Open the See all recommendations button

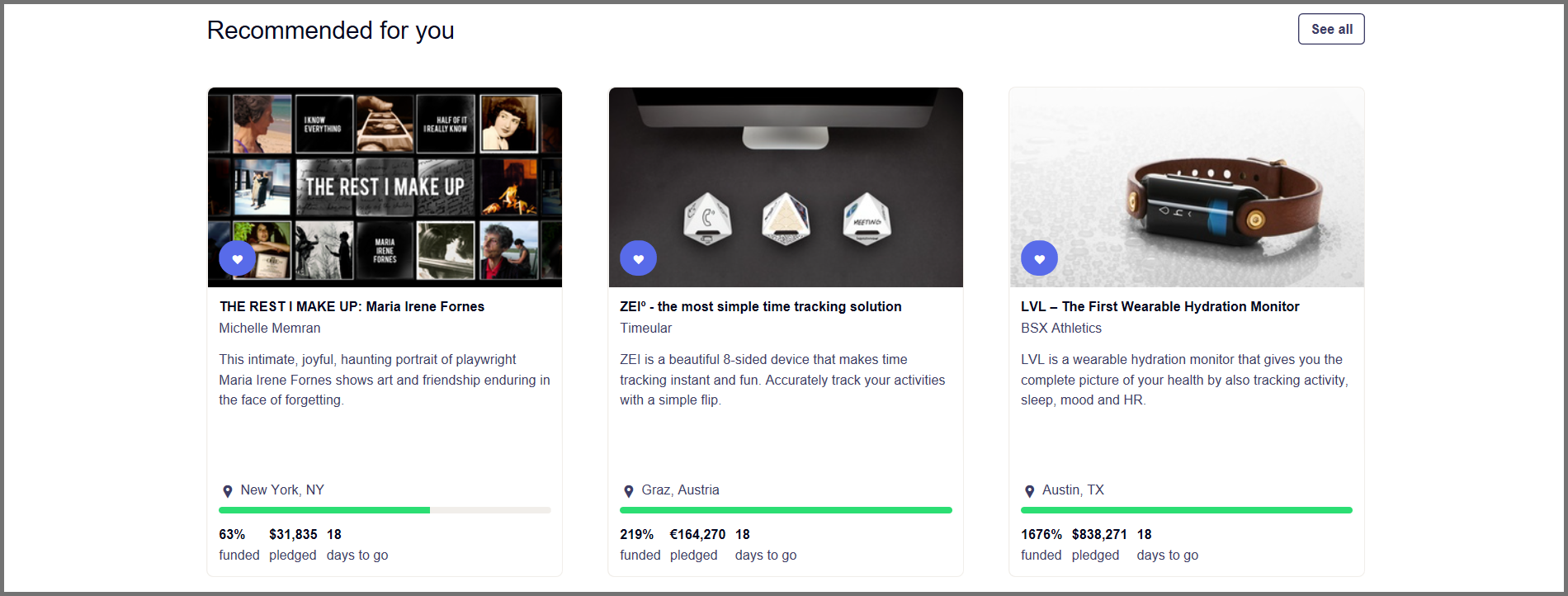click(x=1331, y=29)
